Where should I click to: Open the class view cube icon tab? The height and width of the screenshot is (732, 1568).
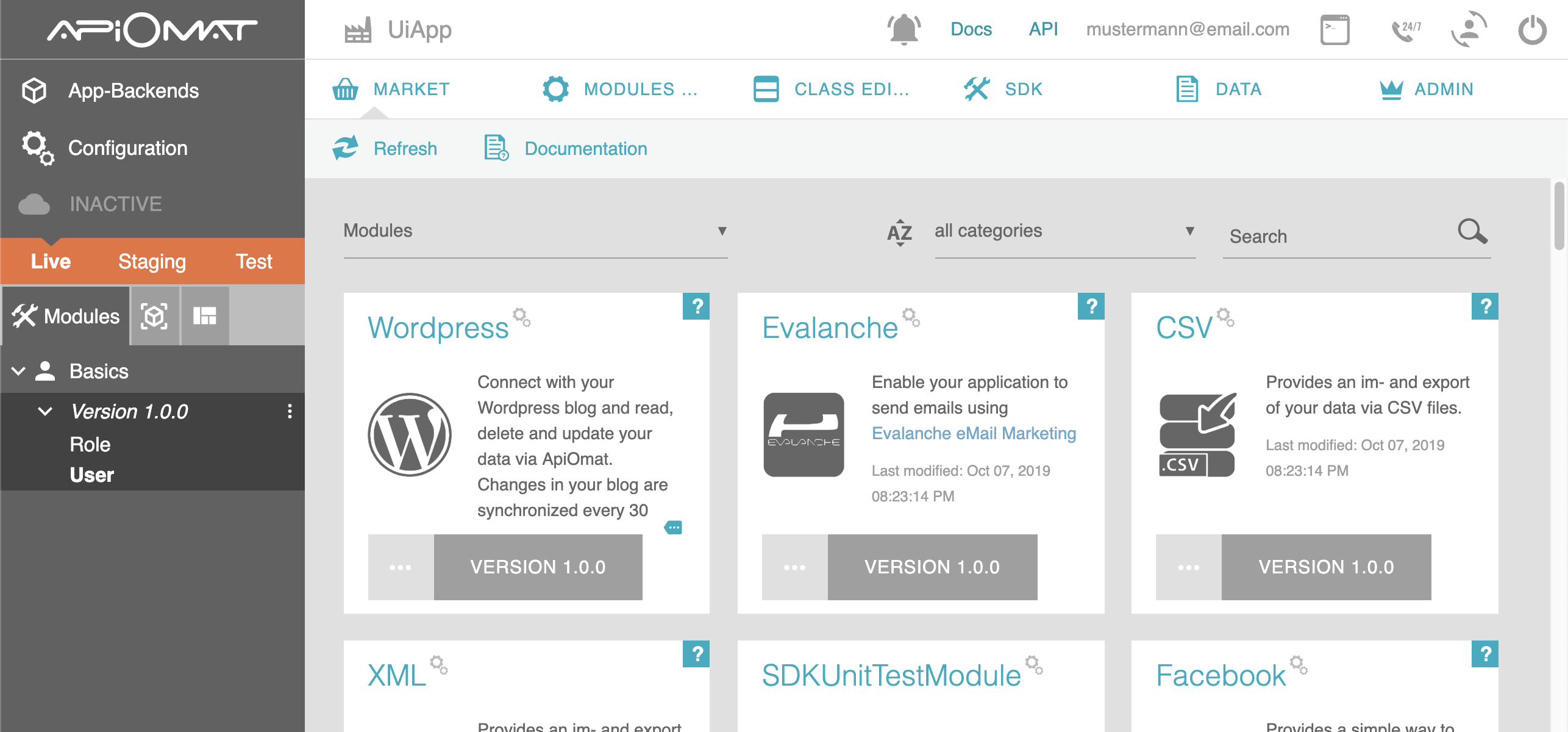point(154,316)
